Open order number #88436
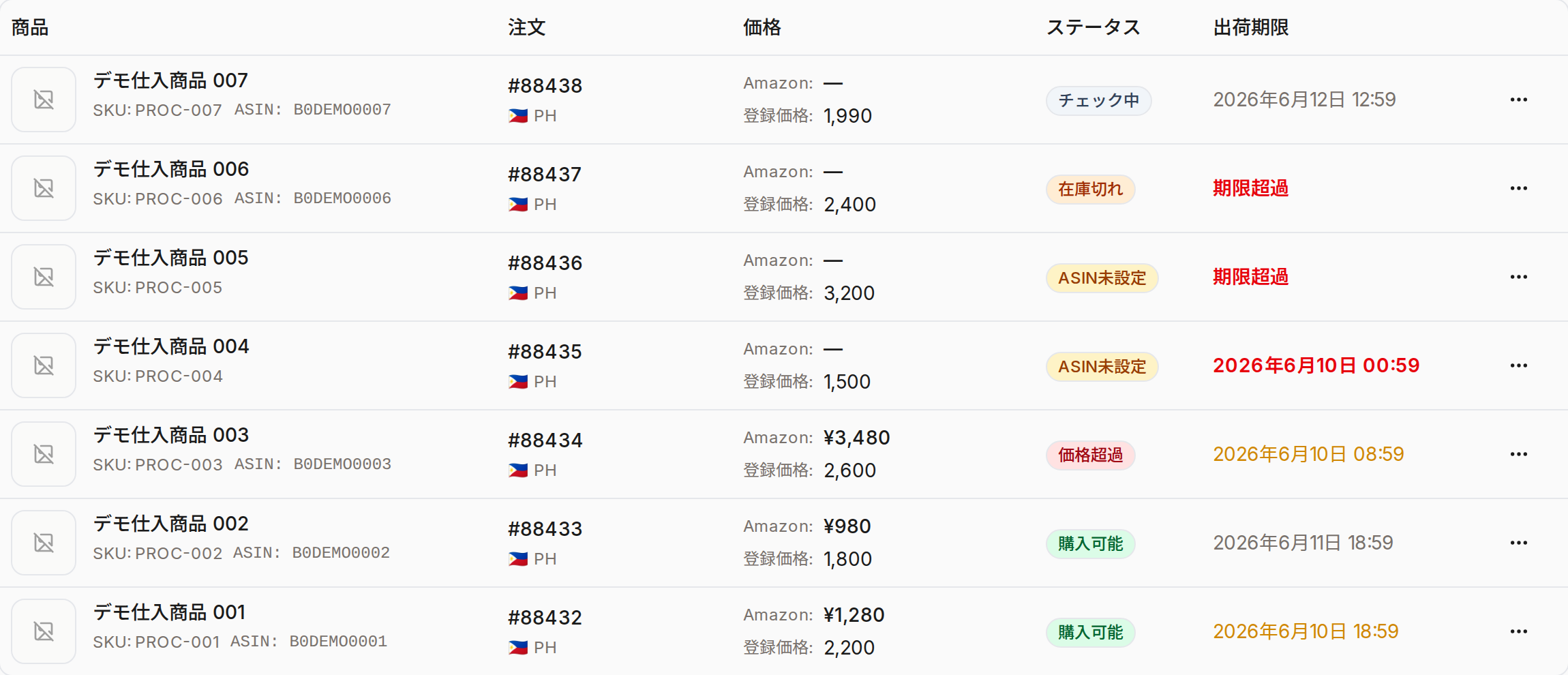Image resolution: width=1568 pixels, height=675 pixels. click(545, 263)
